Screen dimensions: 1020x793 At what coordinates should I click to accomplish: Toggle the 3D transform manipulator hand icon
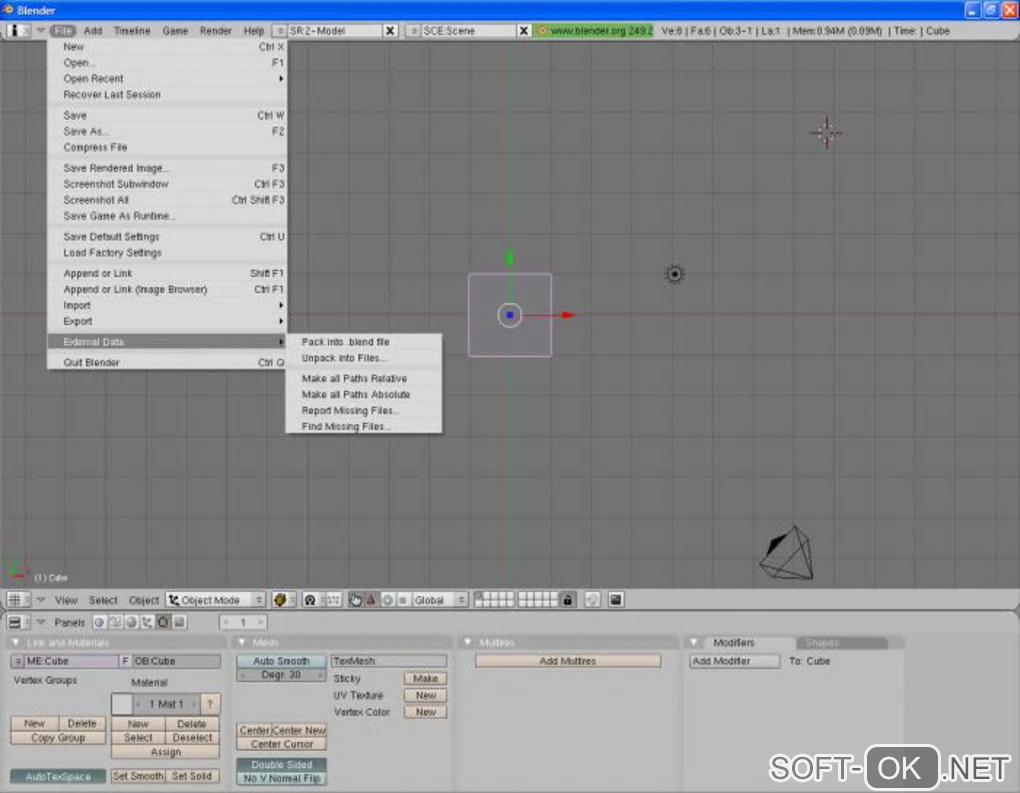point(355,600)
